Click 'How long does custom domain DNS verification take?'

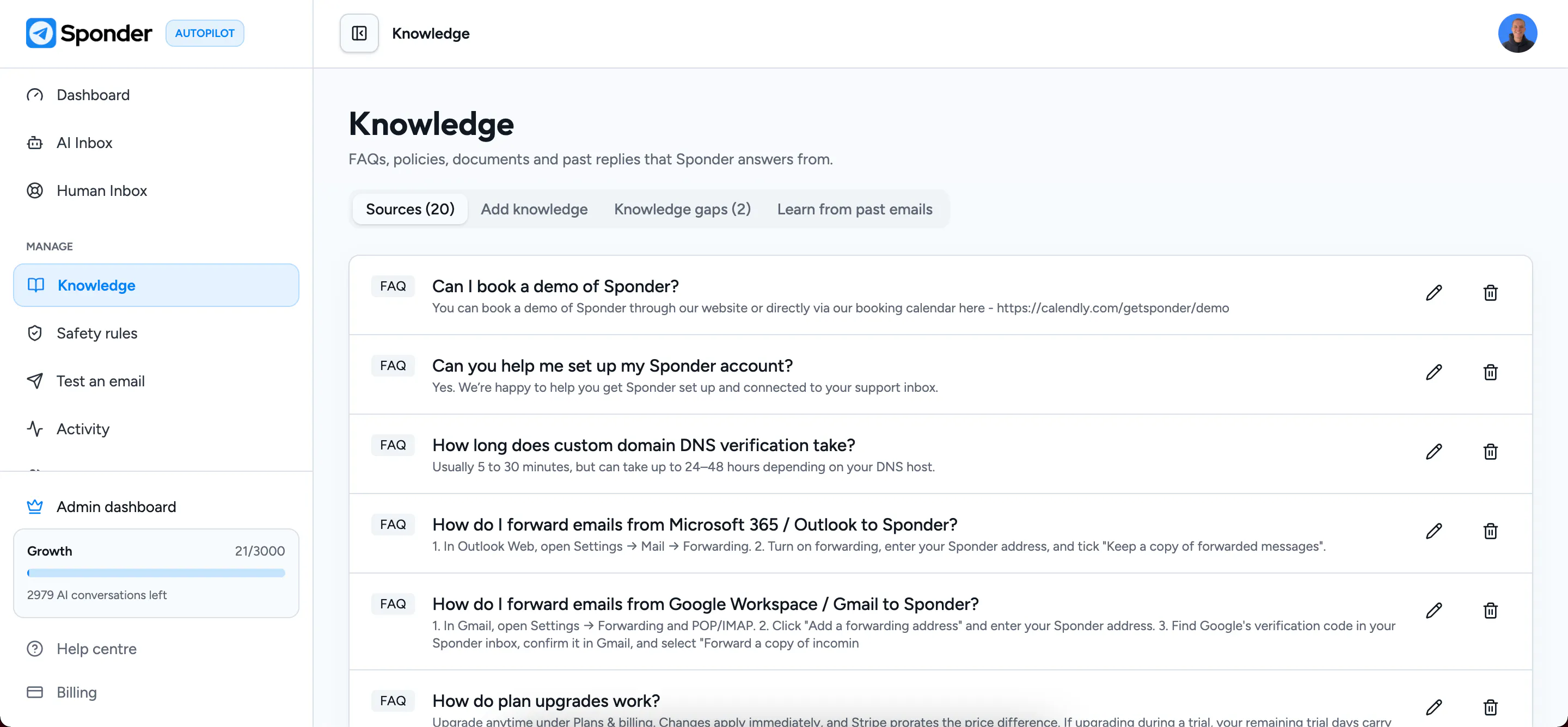point(644,445)
